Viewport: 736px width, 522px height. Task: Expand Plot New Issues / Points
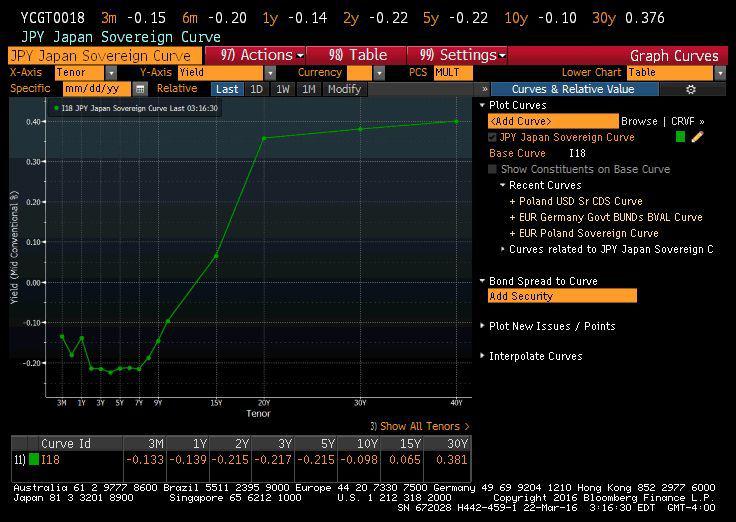(x=482, y=325)
